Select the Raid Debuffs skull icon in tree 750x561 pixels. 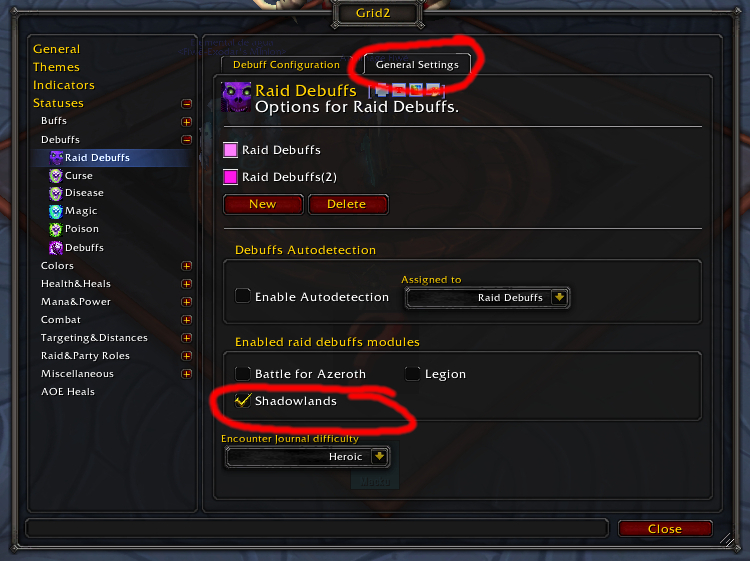click(56, 157)
